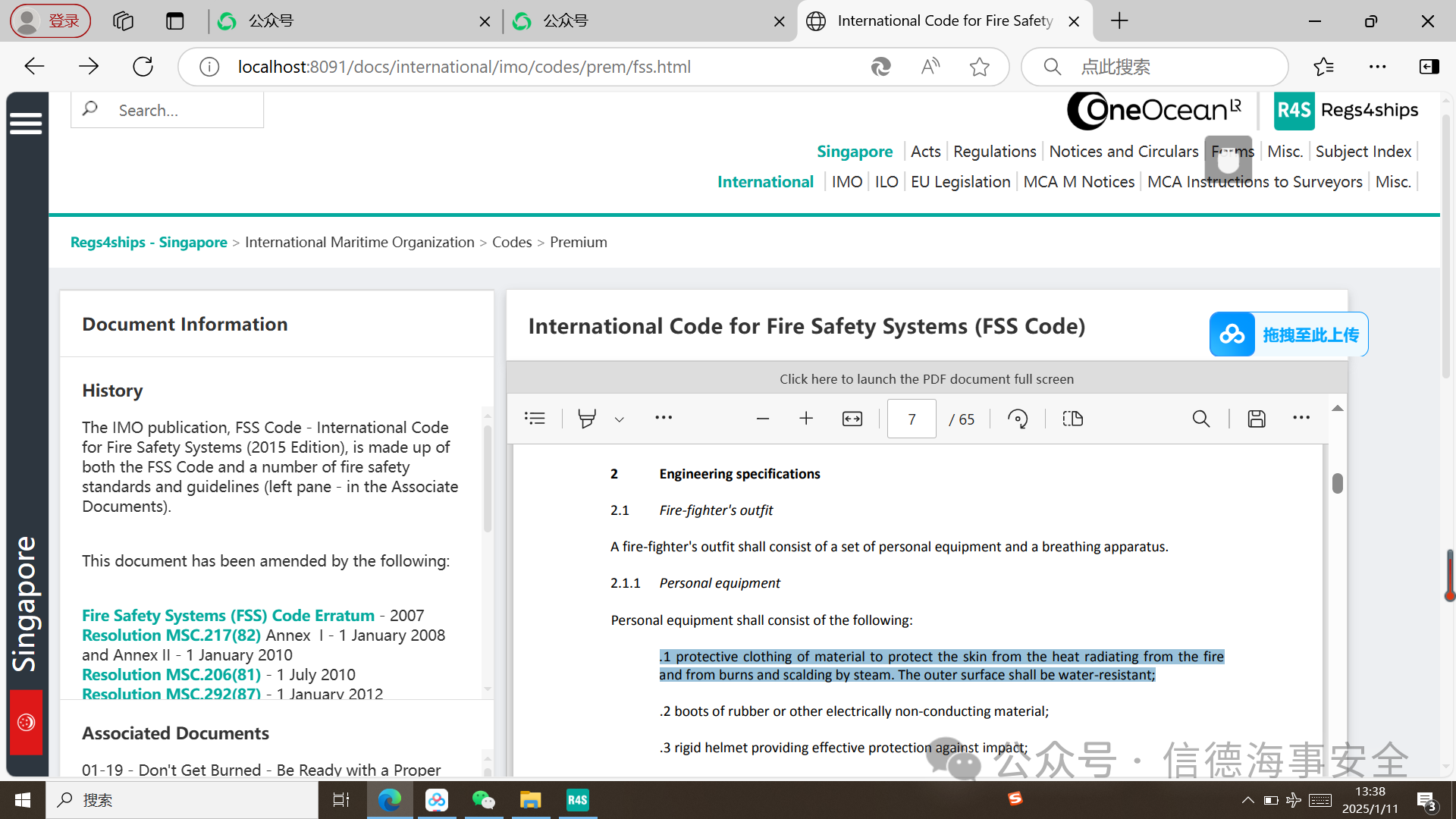The image size is (1456, 819).
Task: Open the Acts menu item
Action: click(925, 151)
